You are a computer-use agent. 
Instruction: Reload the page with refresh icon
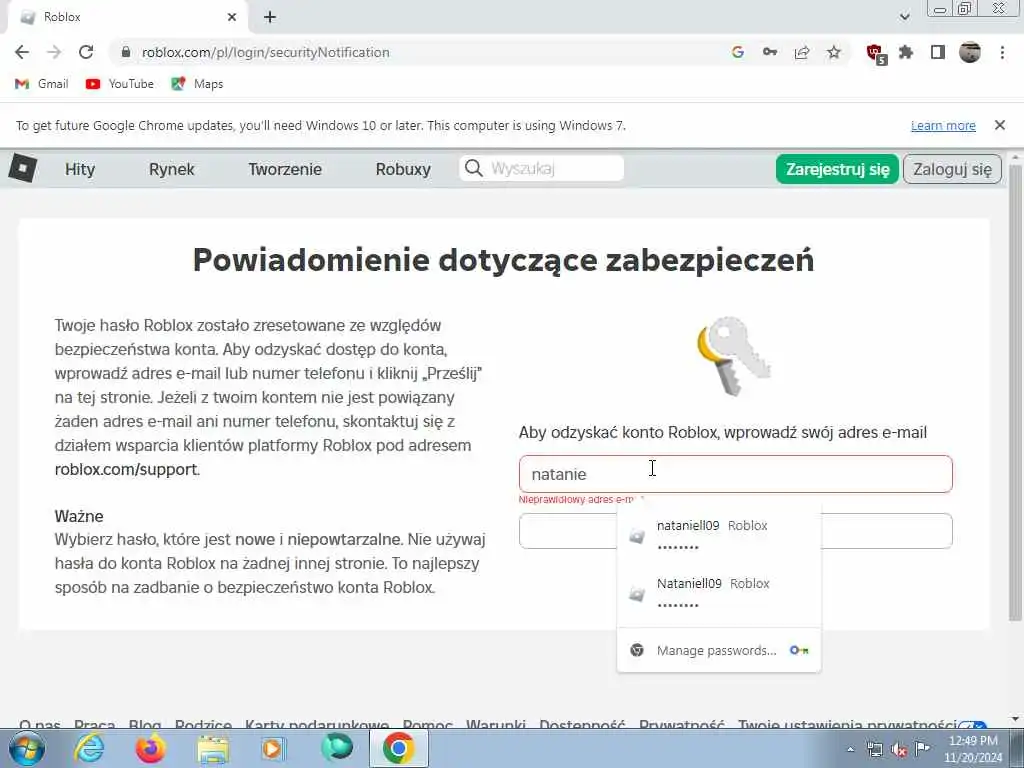(86, 52)
